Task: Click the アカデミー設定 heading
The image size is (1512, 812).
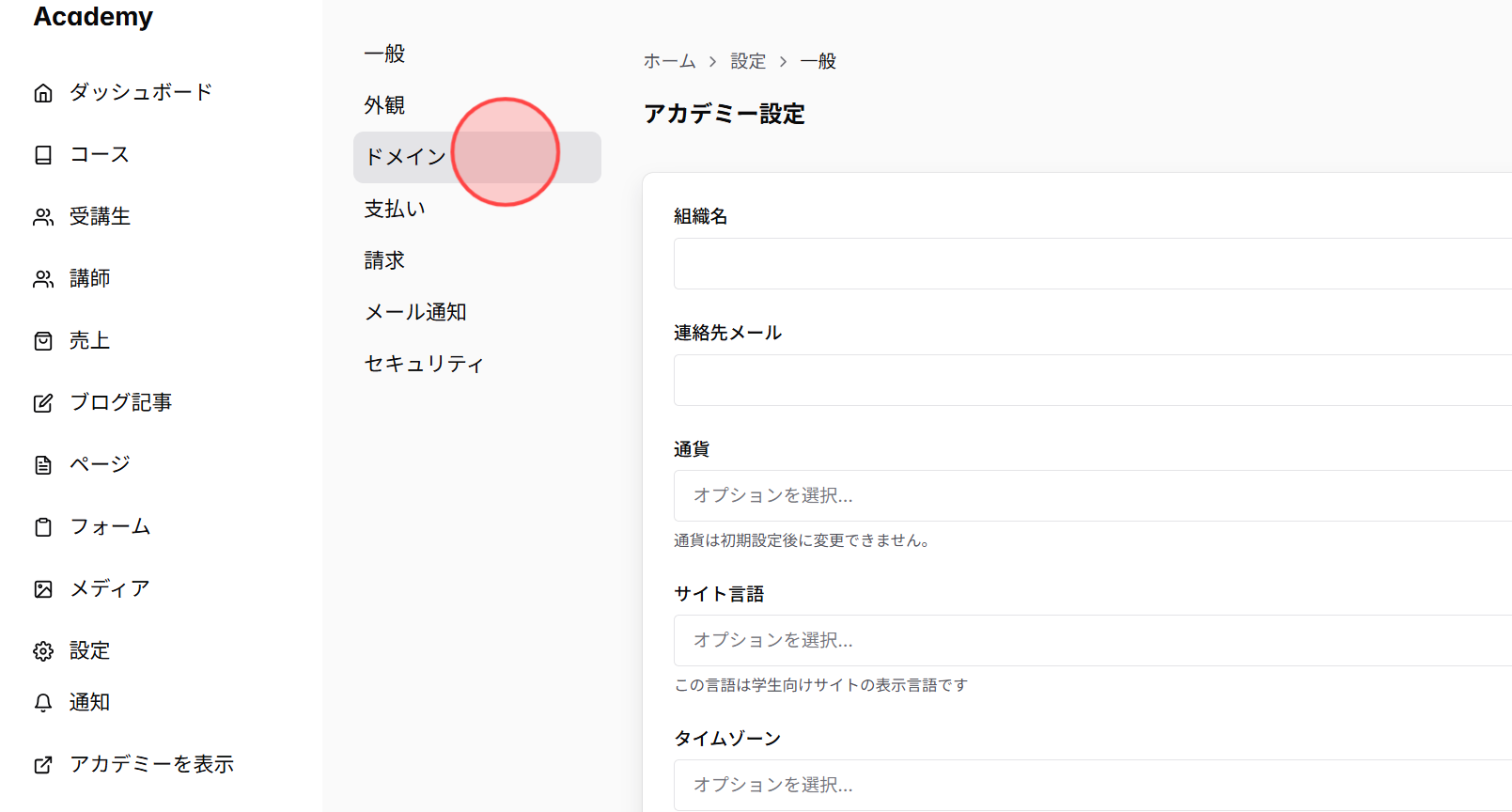Action: (725, 114)
